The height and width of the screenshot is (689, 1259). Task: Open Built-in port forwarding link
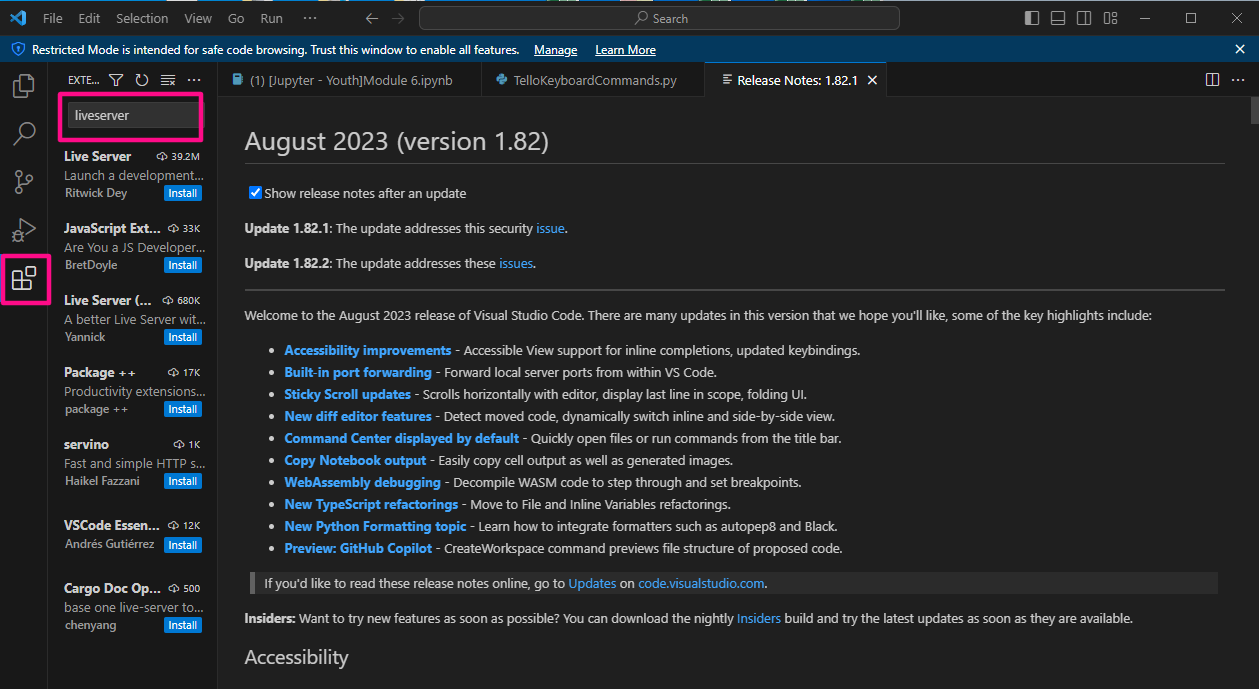[358, 372]
